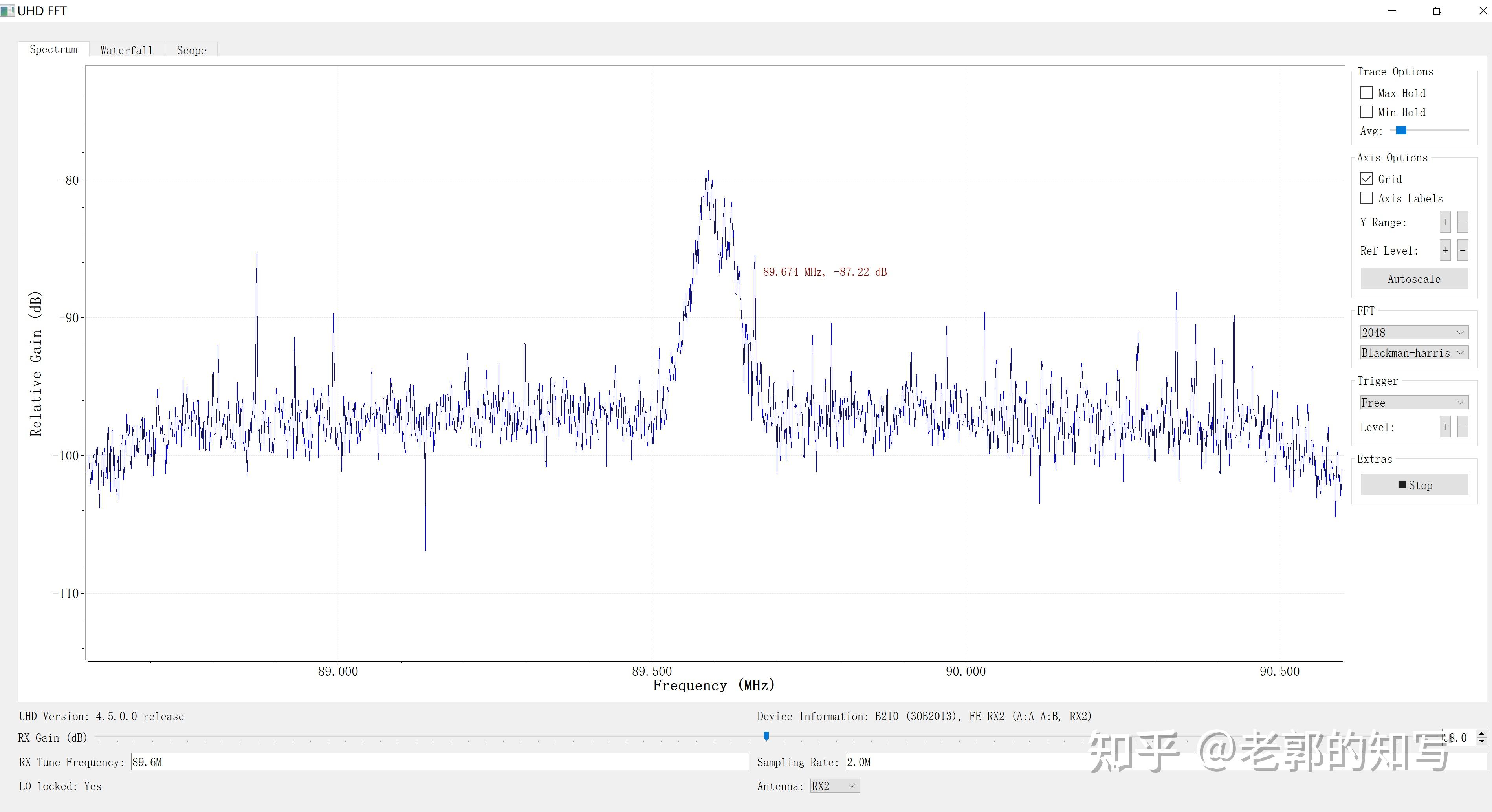Viewport: 1492px width, 812px height.
Task: Raise Ref Level with plus button
Action: tap(1444, 251)
